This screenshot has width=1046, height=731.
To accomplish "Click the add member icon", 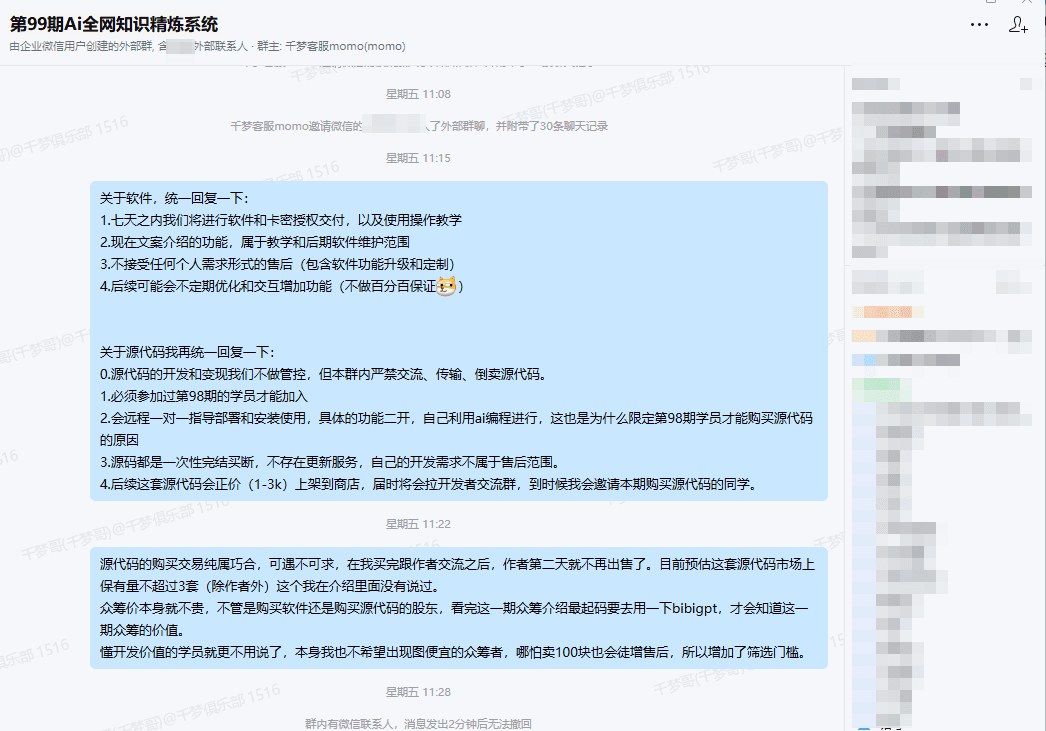I will coord(1018,25).
